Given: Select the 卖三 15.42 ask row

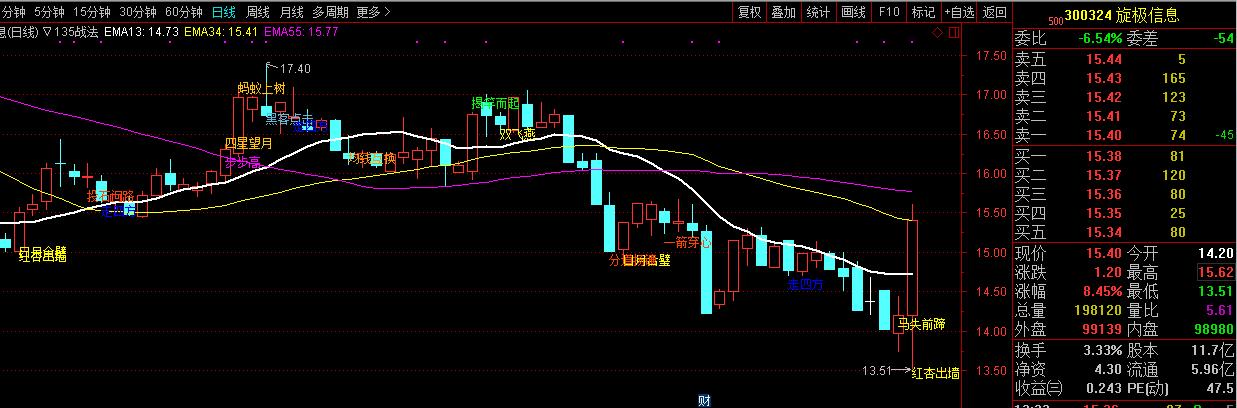Looking at the screenshot, I should (x=1125, y=97).
